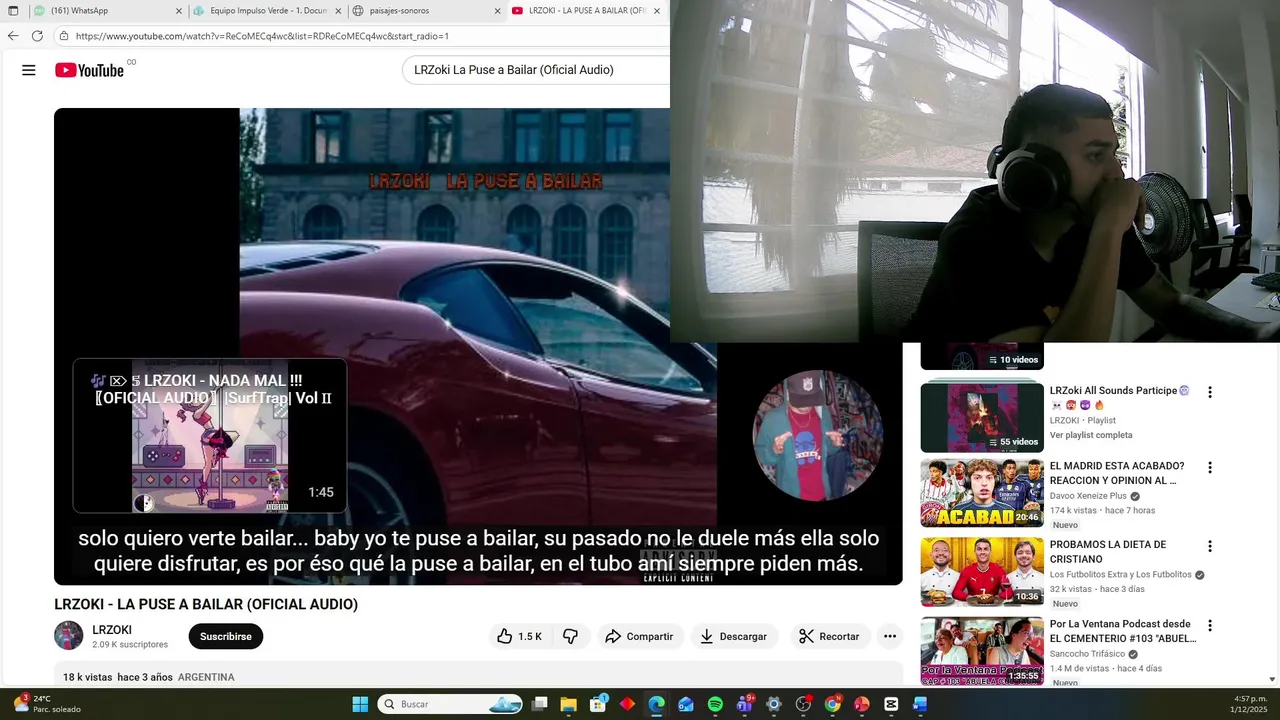Open the Compartir share dialog
Viewport: 1280px width, 720px height.
[x=640, y=636]
